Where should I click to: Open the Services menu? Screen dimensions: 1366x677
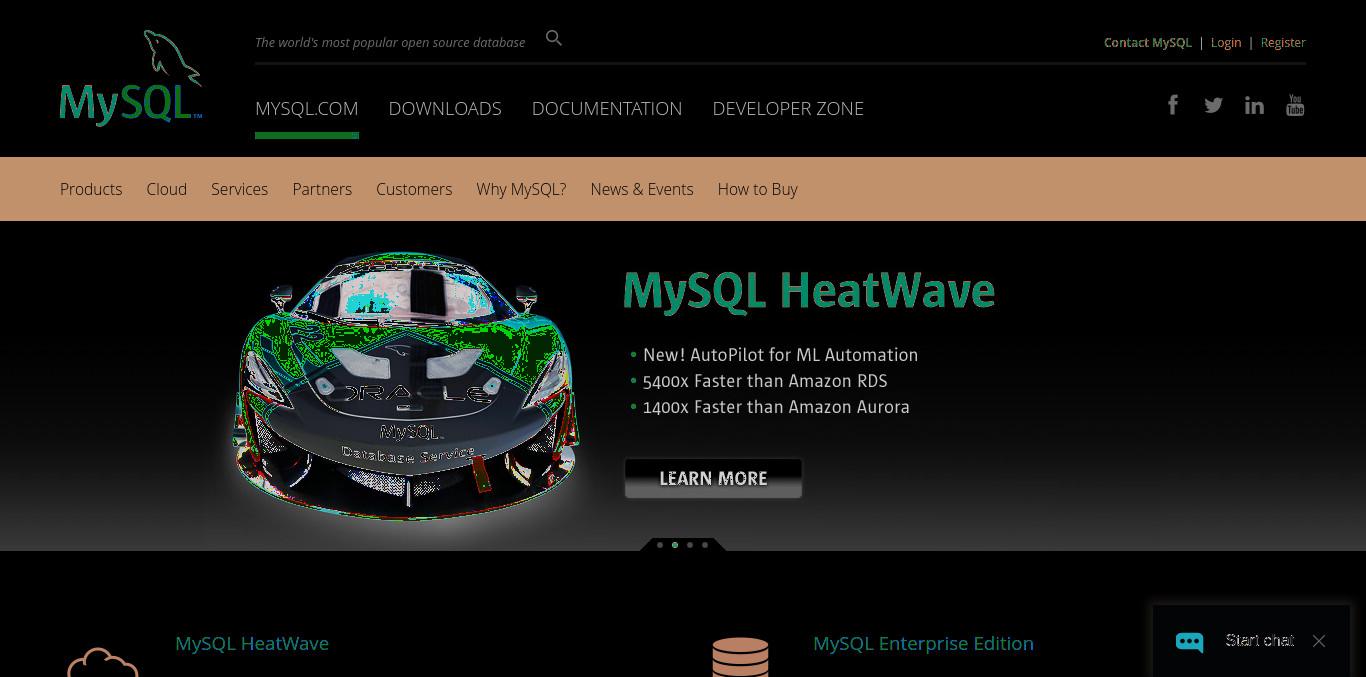pyautogui.click(x=239, y=189)
